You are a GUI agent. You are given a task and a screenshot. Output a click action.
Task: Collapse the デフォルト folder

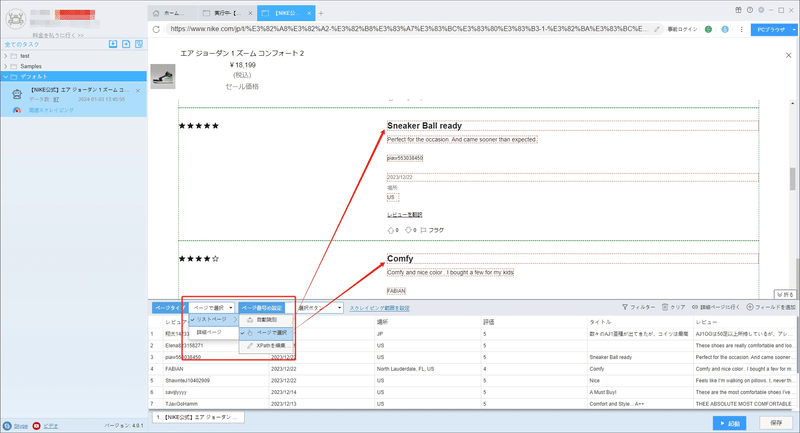tap(6, 77)
